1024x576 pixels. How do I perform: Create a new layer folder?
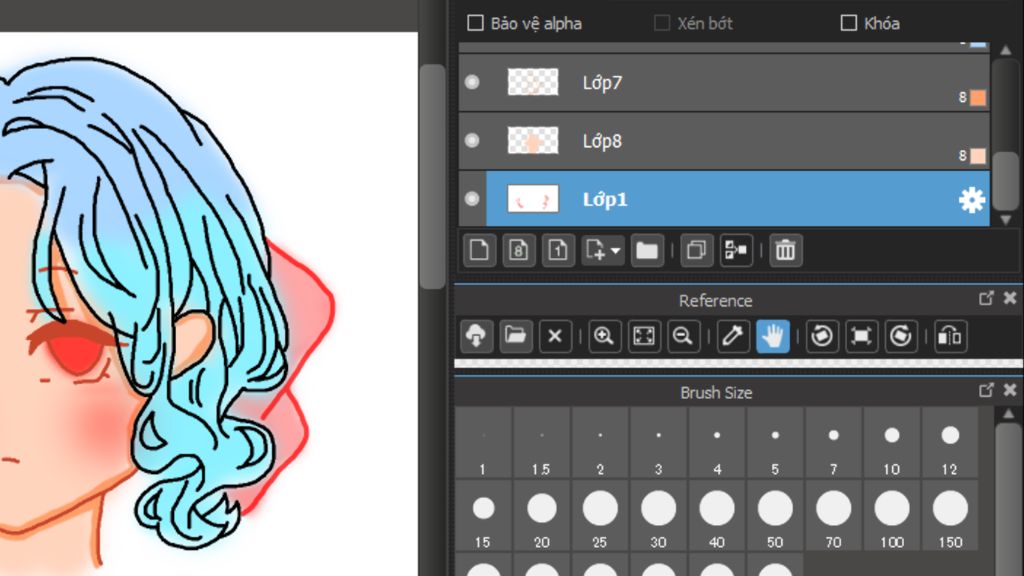tap(647, 250)
